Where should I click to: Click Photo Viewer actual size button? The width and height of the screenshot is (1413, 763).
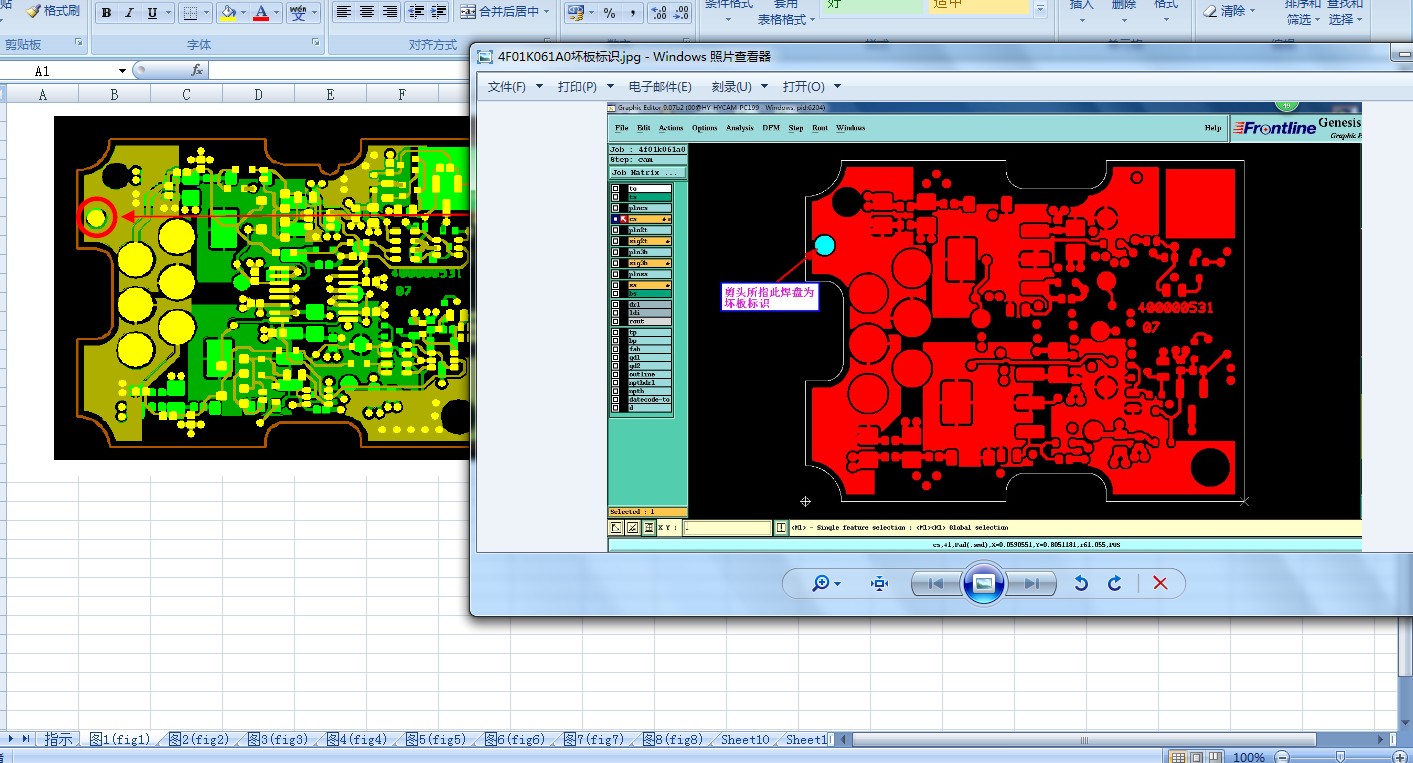(x=879, y=583)
